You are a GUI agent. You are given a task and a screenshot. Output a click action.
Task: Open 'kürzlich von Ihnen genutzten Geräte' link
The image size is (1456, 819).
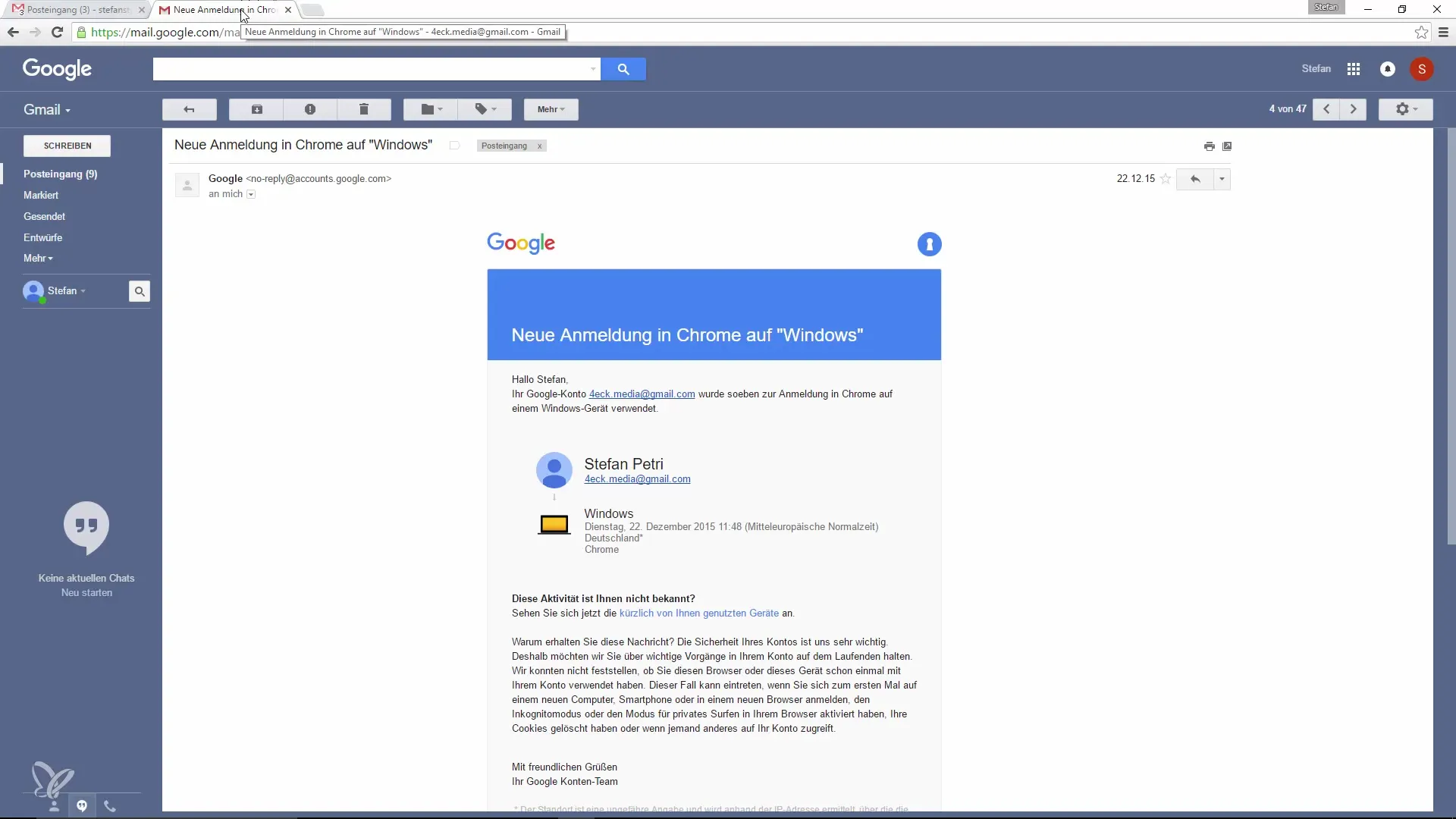(698, 613)
